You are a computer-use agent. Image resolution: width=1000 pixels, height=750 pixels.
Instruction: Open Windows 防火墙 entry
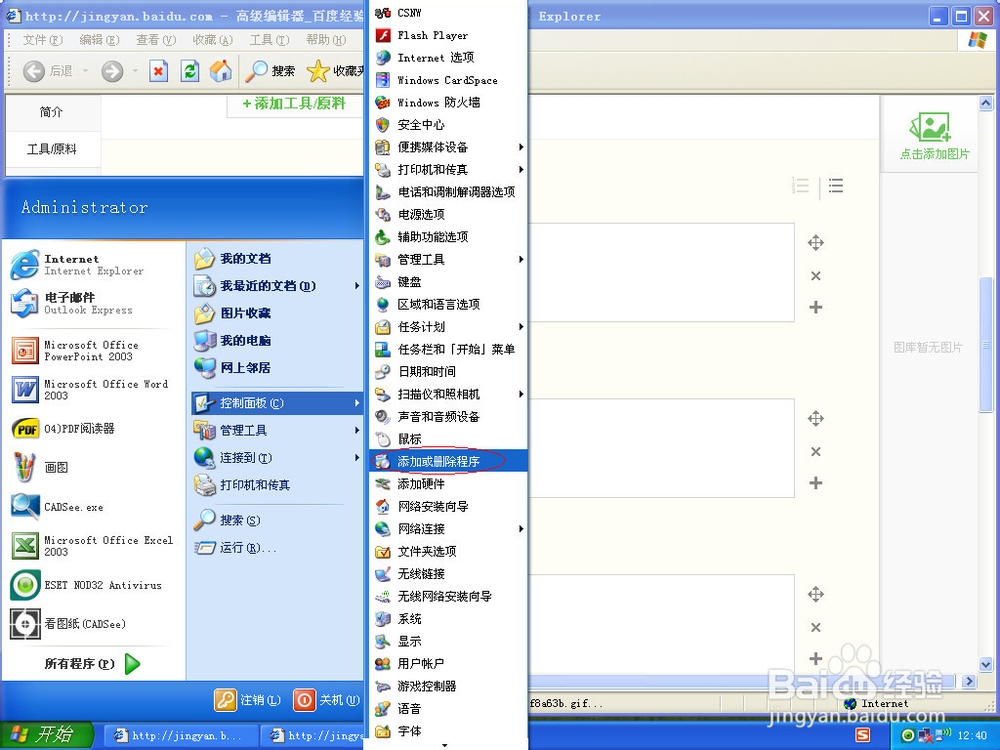(448, 102)
